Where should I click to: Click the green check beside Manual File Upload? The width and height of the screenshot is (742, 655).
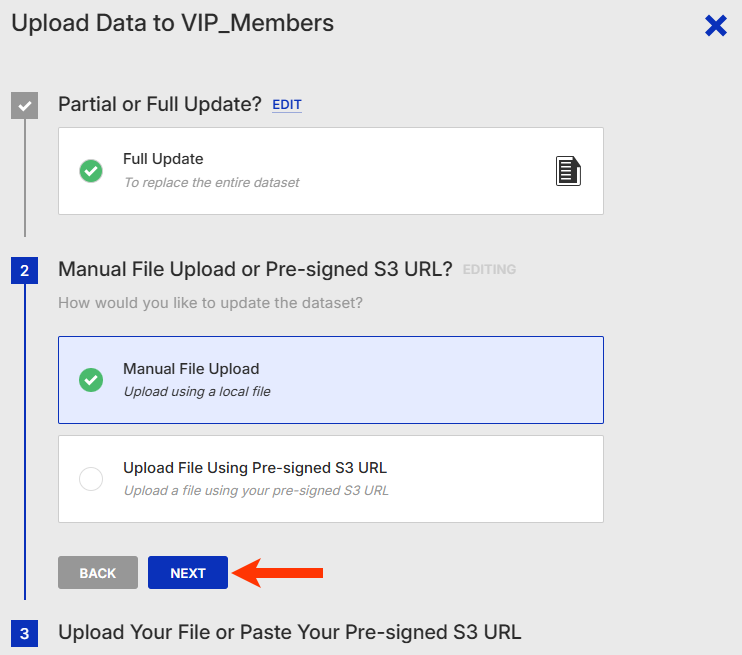(x=91, y=380)
